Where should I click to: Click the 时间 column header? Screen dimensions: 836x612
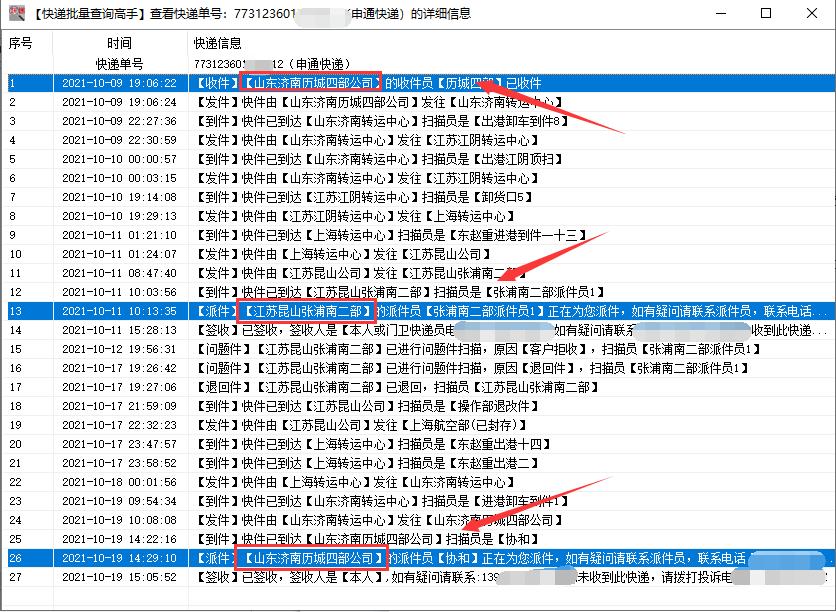click(120, 44)
